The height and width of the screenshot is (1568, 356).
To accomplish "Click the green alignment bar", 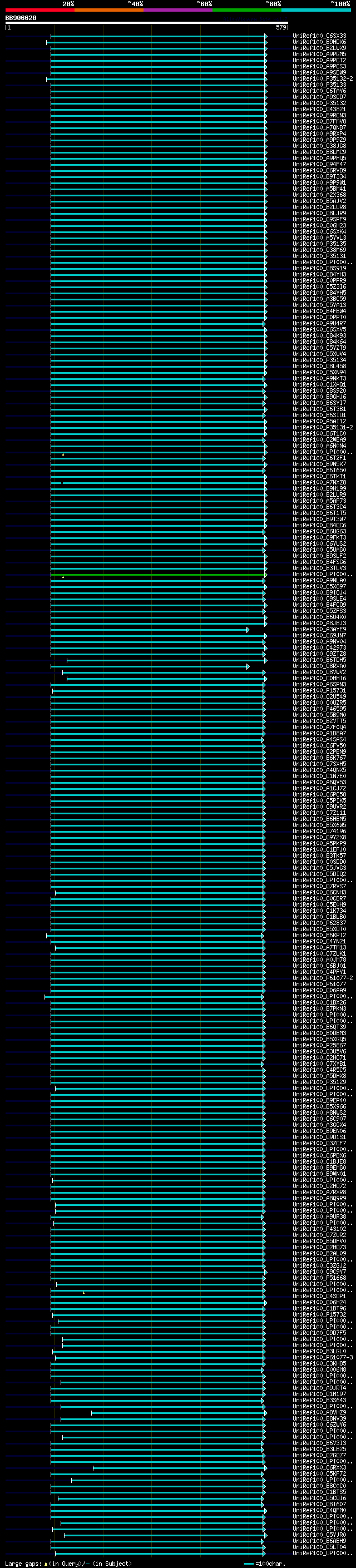I will [x=158, y=575].
